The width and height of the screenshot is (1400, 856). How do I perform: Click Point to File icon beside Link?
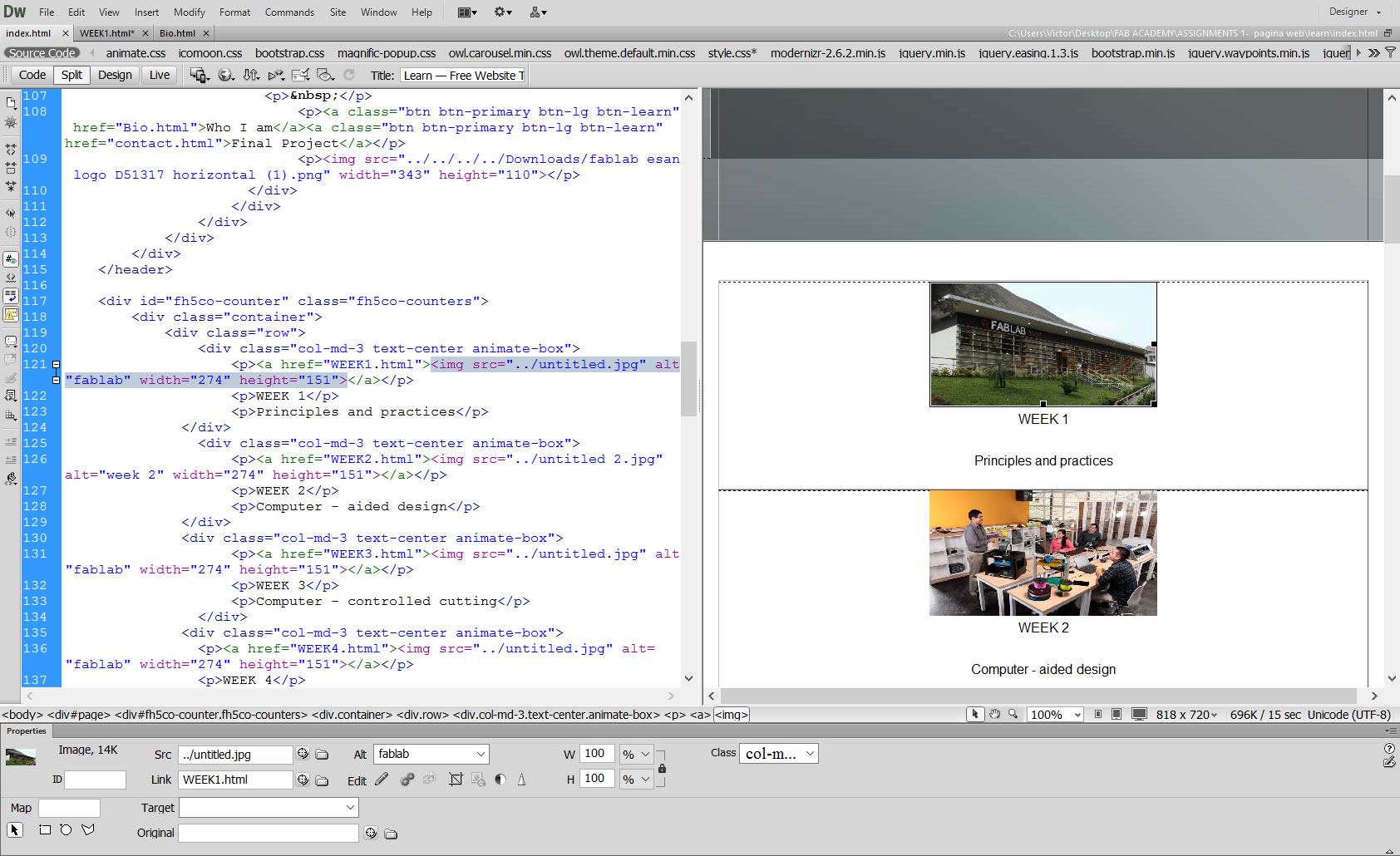pyautogui.click(x=303, y=780)
